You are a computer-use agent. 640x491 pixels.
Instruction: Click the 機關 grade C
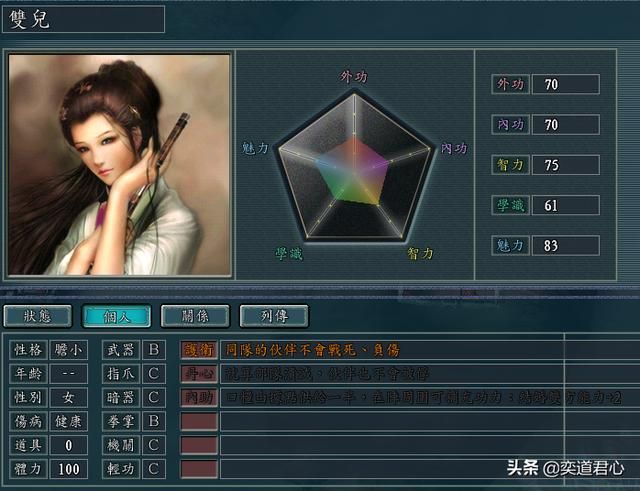pyautogui.click(x=154, y=445)
